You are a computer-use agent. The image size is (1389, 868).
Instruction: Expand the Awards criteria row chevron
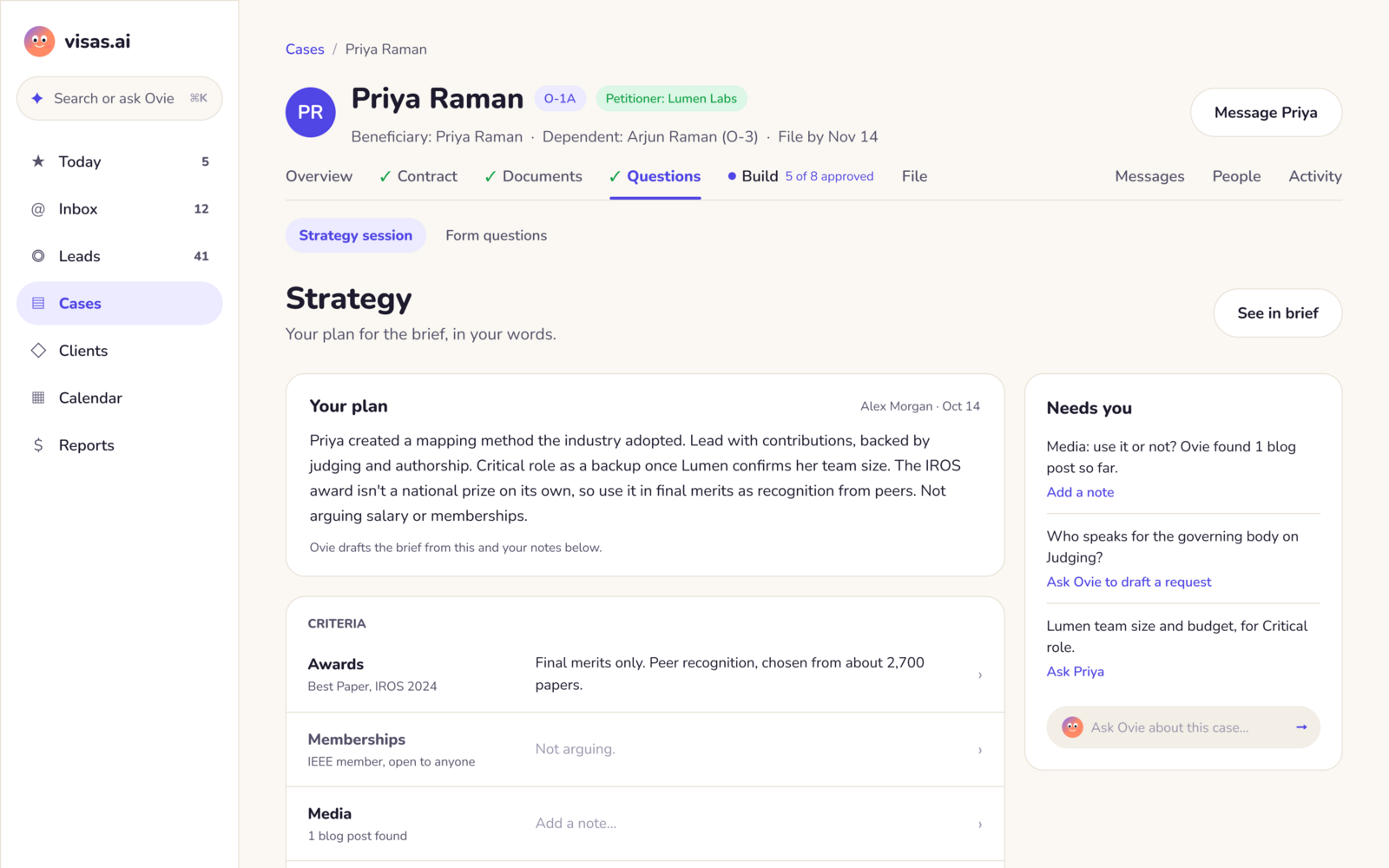point(980,675)
